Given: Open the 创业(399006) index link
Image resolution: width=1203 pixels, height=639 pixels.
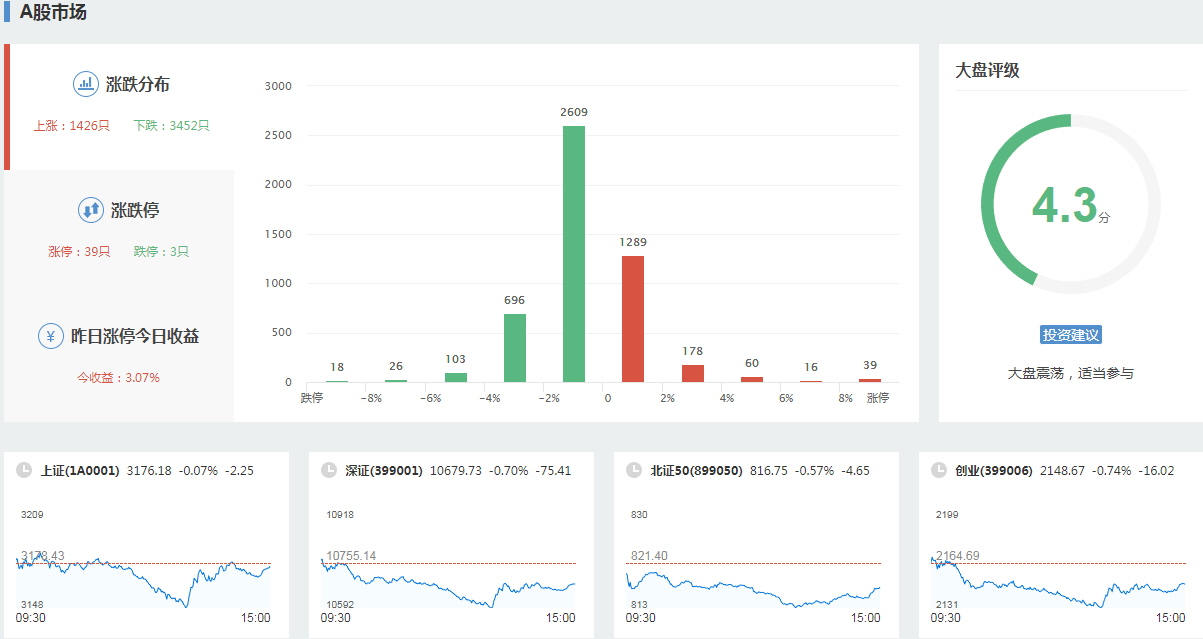Looking at the screenshot, I should tap(993, 470).
